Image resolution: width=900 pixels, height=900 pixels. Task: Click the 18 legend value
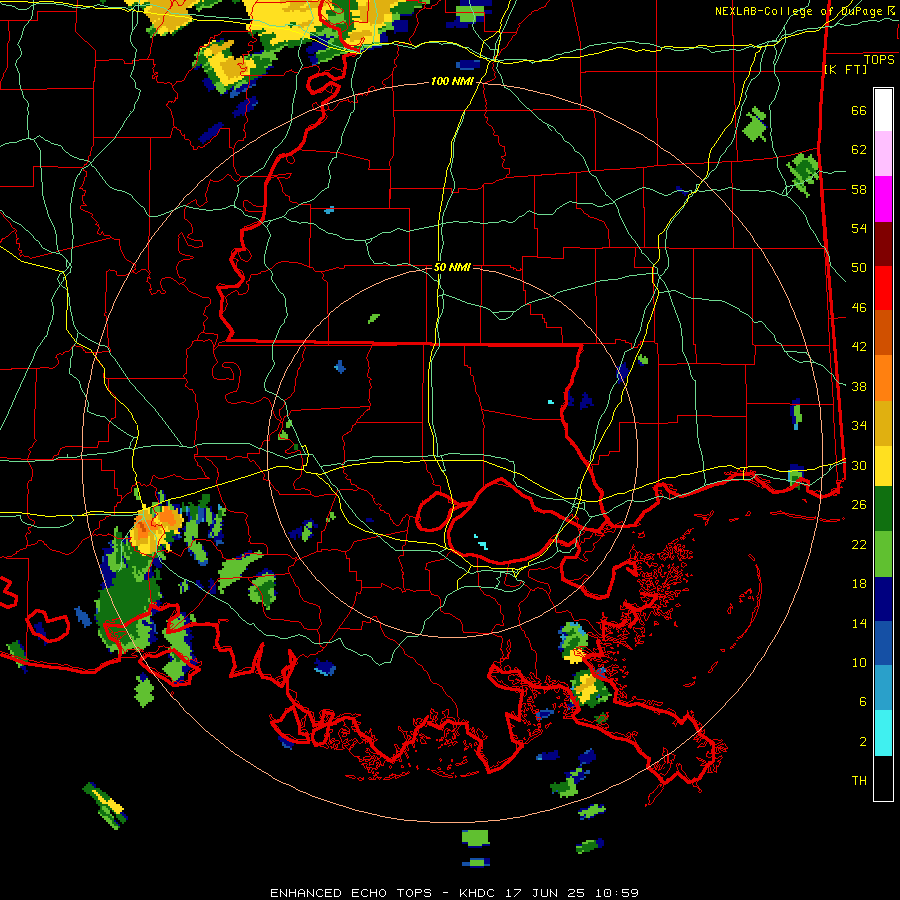coord(859,583)
